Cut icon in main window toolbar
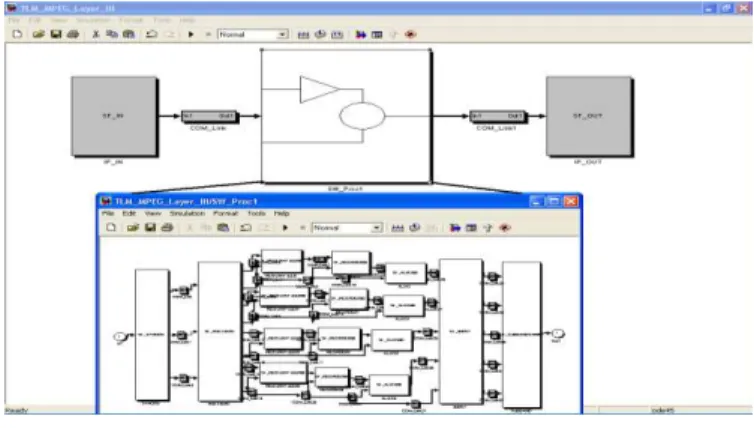Screen dimensions: 754x428 95,34
